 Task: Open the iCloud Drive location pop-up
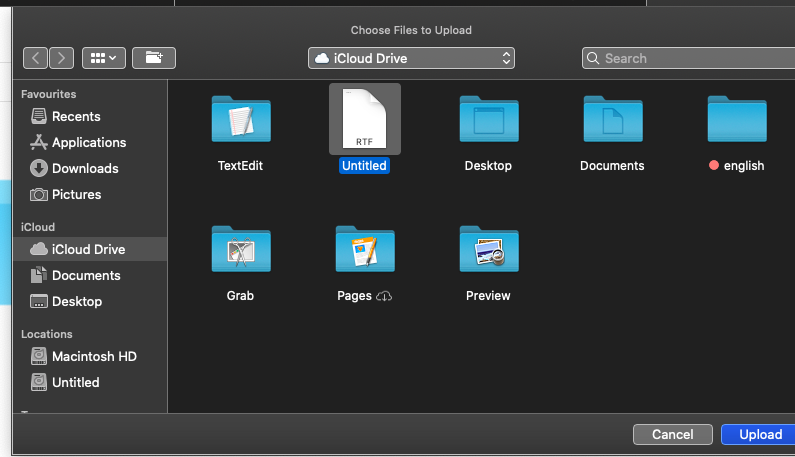[411, 58]
